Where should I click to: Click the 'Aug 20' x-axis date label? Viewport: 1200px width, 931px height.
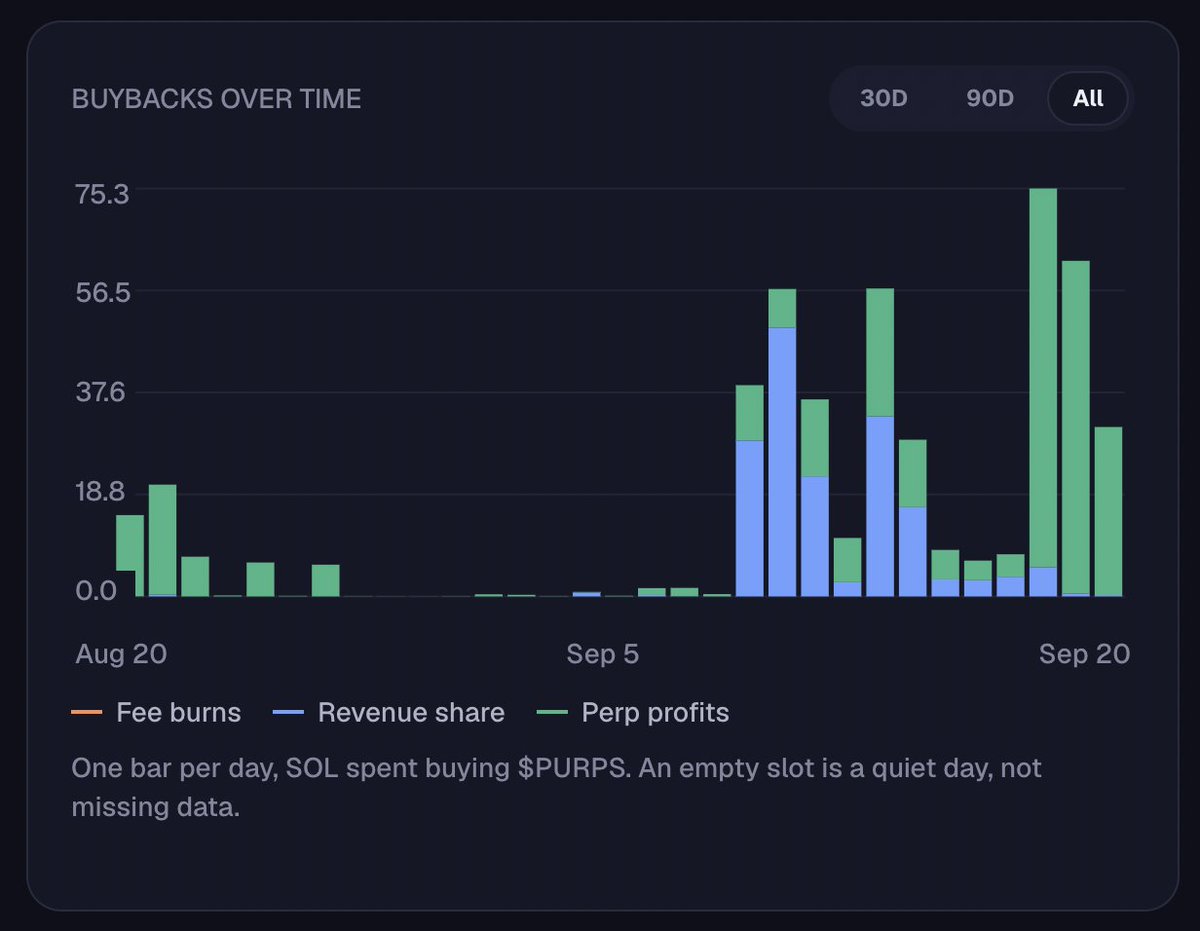pos(121,654)
